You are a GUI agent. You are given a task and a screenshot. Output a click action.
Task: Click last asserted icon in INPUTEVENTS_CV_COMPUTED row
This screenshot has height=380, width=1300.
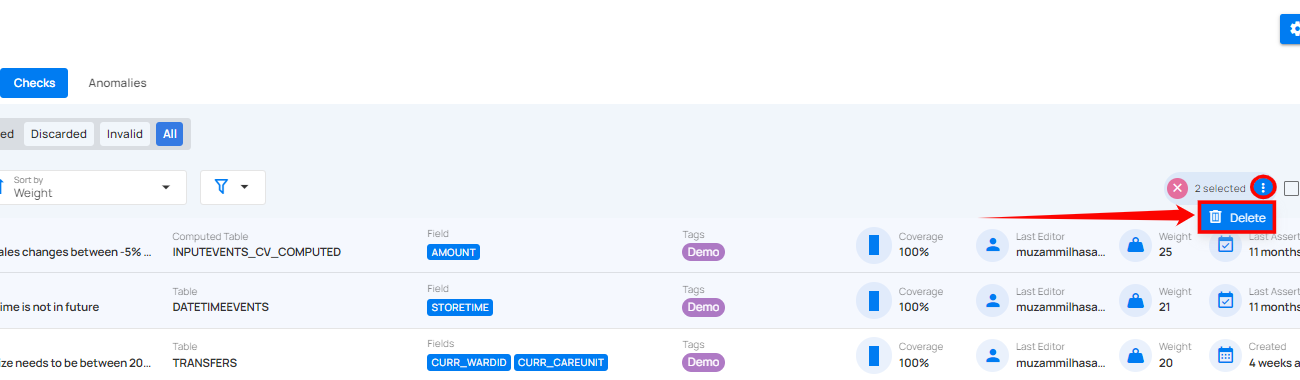[x=1226, y=245]
